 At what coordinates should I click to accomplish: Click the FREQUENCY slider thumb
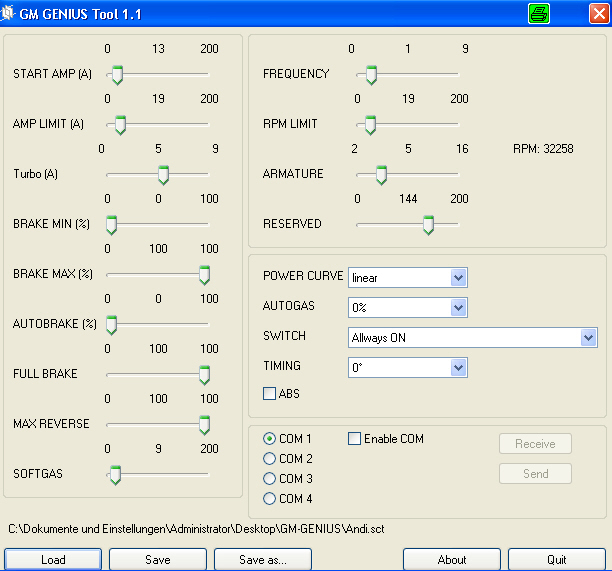371,75
